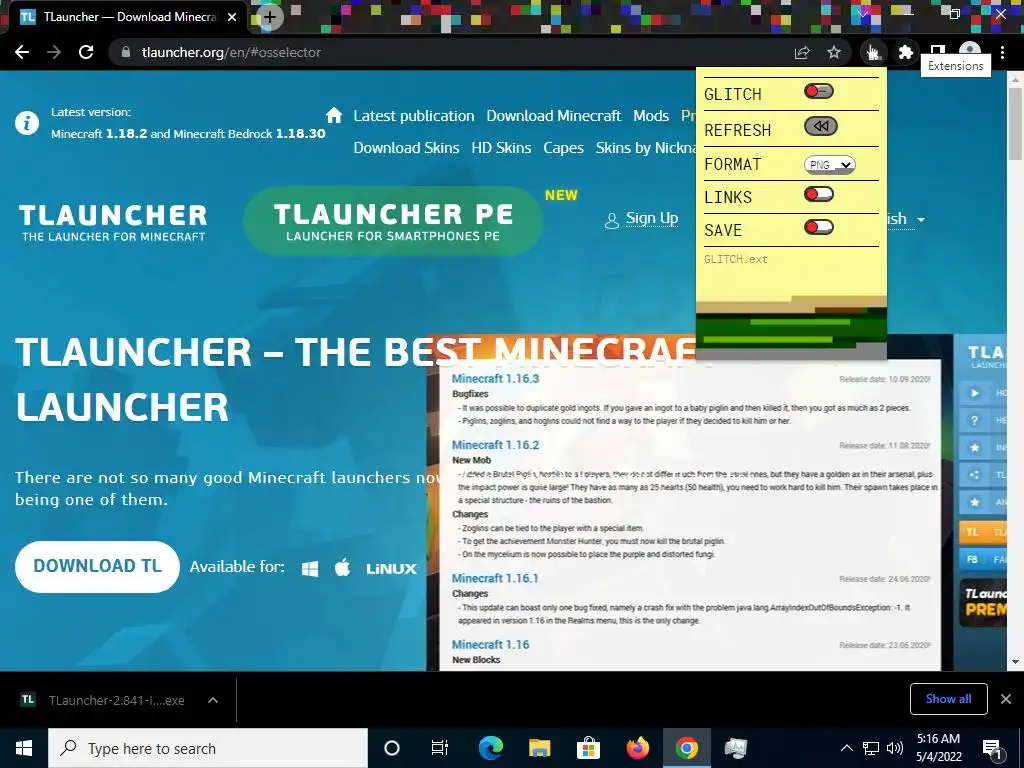Viewport: 1024px width, 768px height.
Task: Click the DOWNLOAD TL button
Action: coord(97,566)
